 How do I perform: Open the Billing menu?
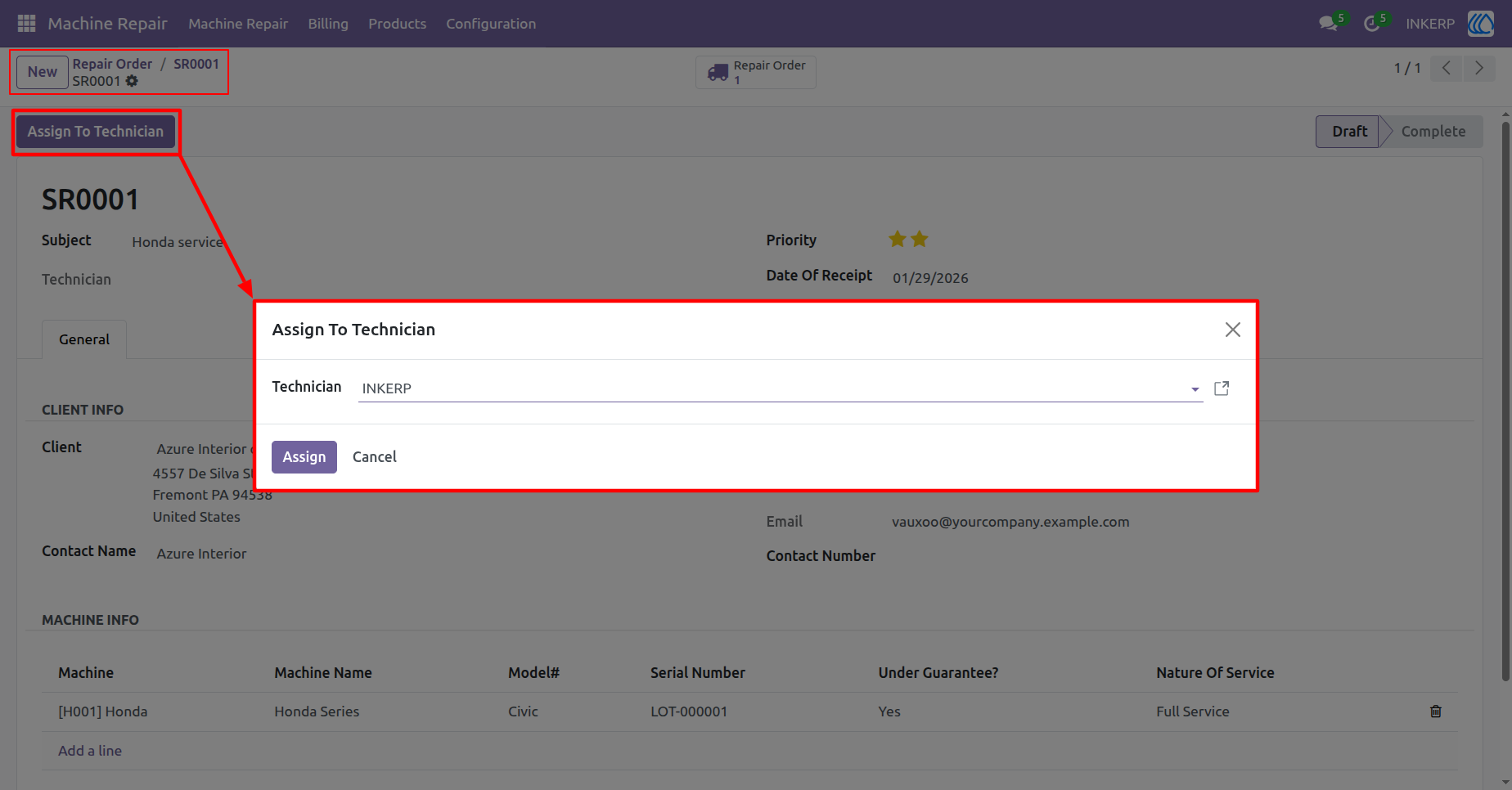click(328, 24)
